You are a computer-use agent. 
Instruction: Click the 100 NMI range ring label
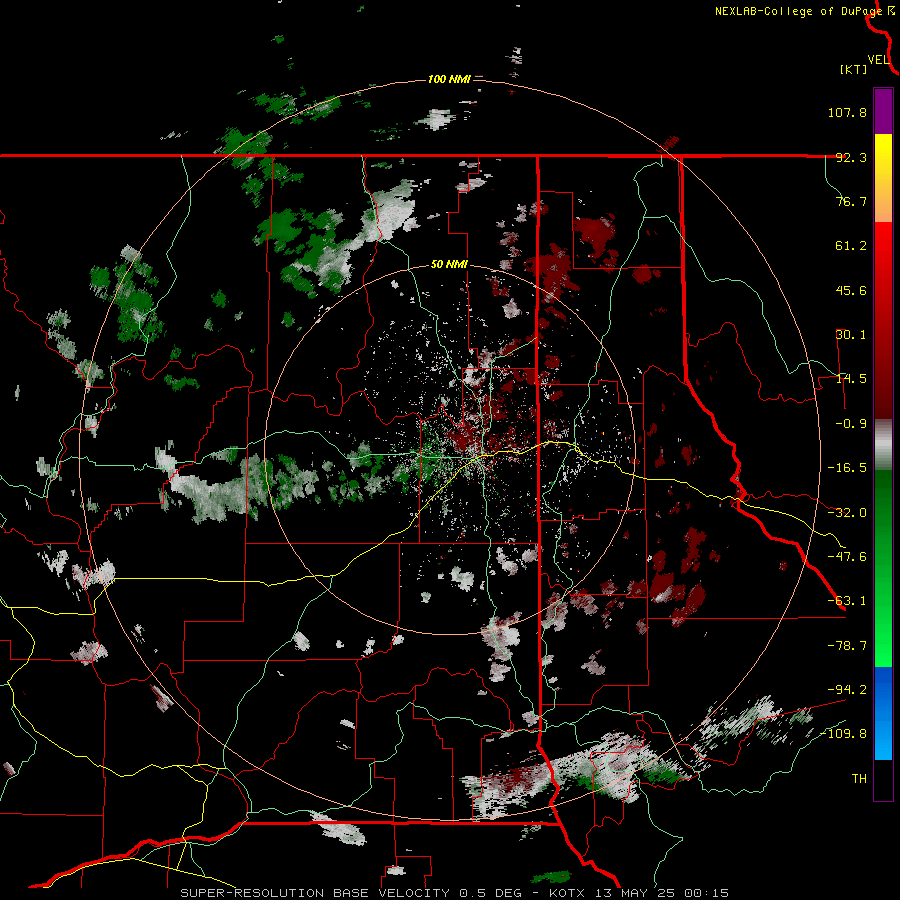coord(449,79)
